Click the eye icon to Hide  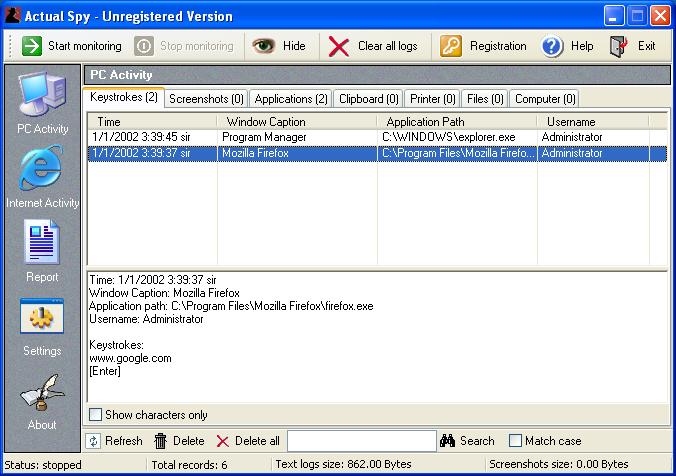pyautogui.click(x=263, y=45)
